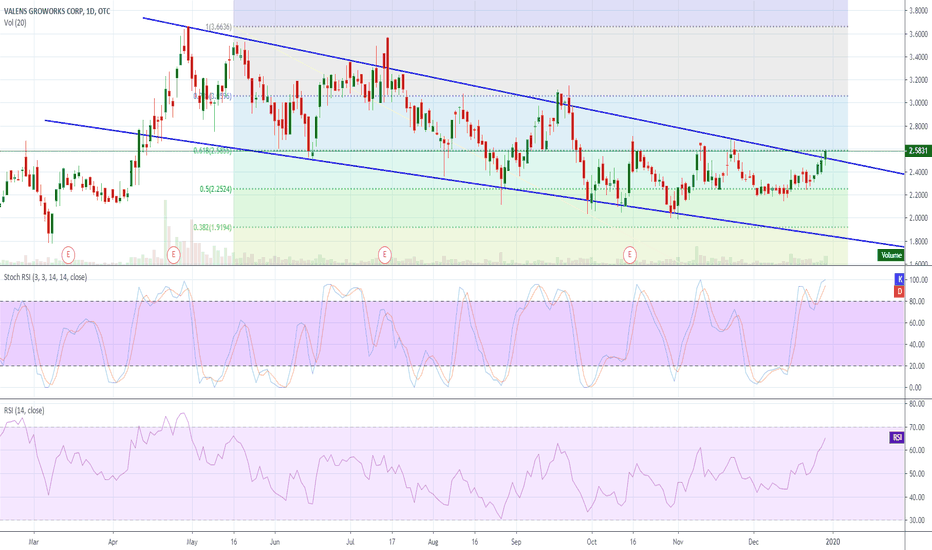The width and height of the screenshot is (932, 550).
Task: Click the 'Jul' label on the time axis
Action: click(x=350, y=542)
